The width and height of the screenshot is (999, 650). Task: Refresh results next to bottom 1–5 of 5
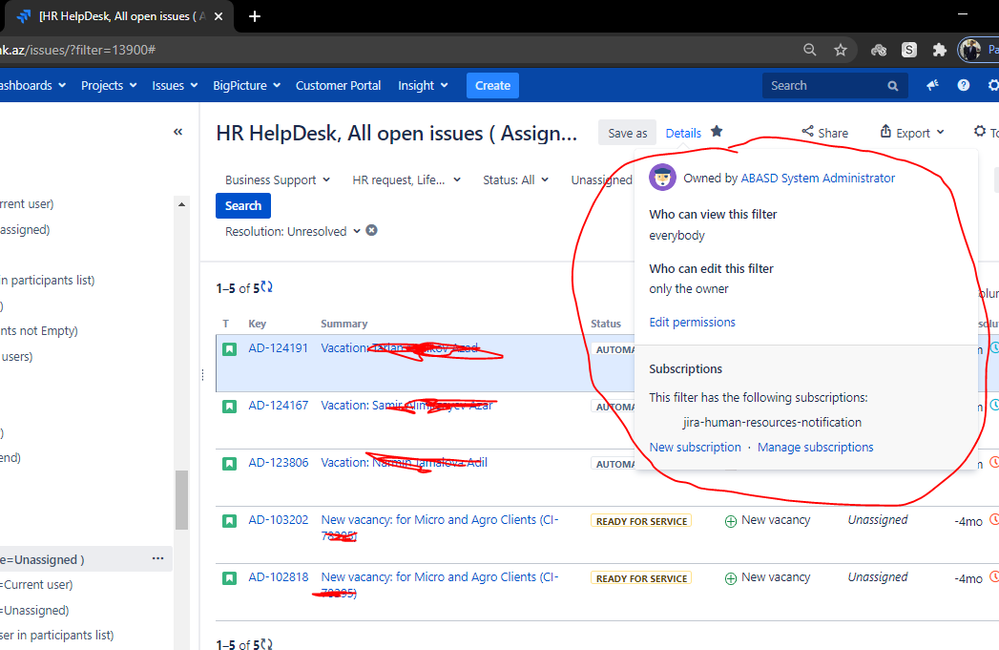266,644
